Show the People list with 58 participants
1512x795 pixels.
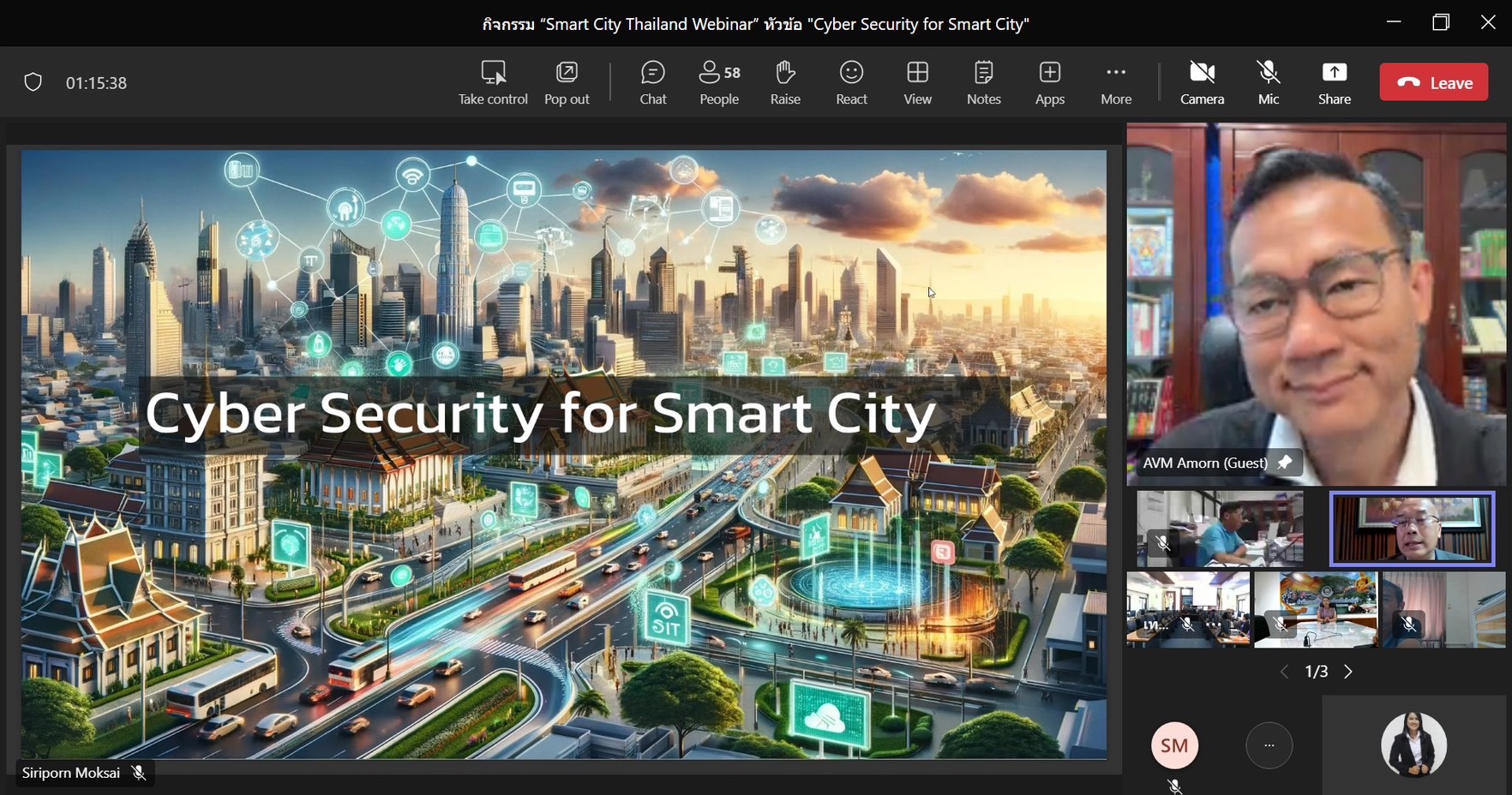719,83
